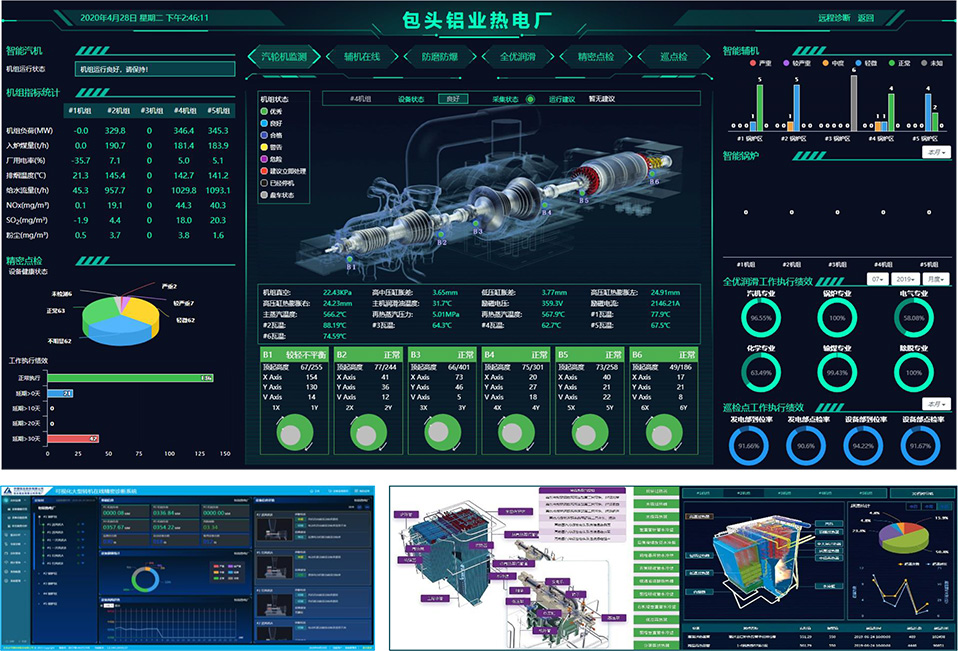The width and height of the screenshot is (958, 651).
Task: Toggle the 未知 series in 智能辅机 legend
Action: 932,63
